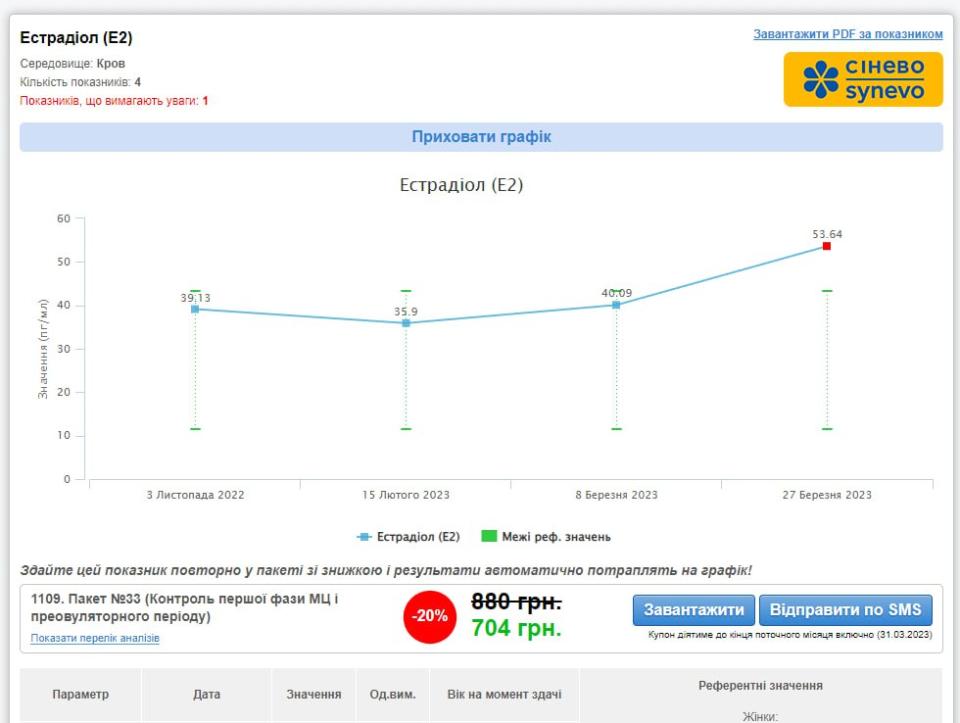Click the Параметр column header

[x=80, y=694]
